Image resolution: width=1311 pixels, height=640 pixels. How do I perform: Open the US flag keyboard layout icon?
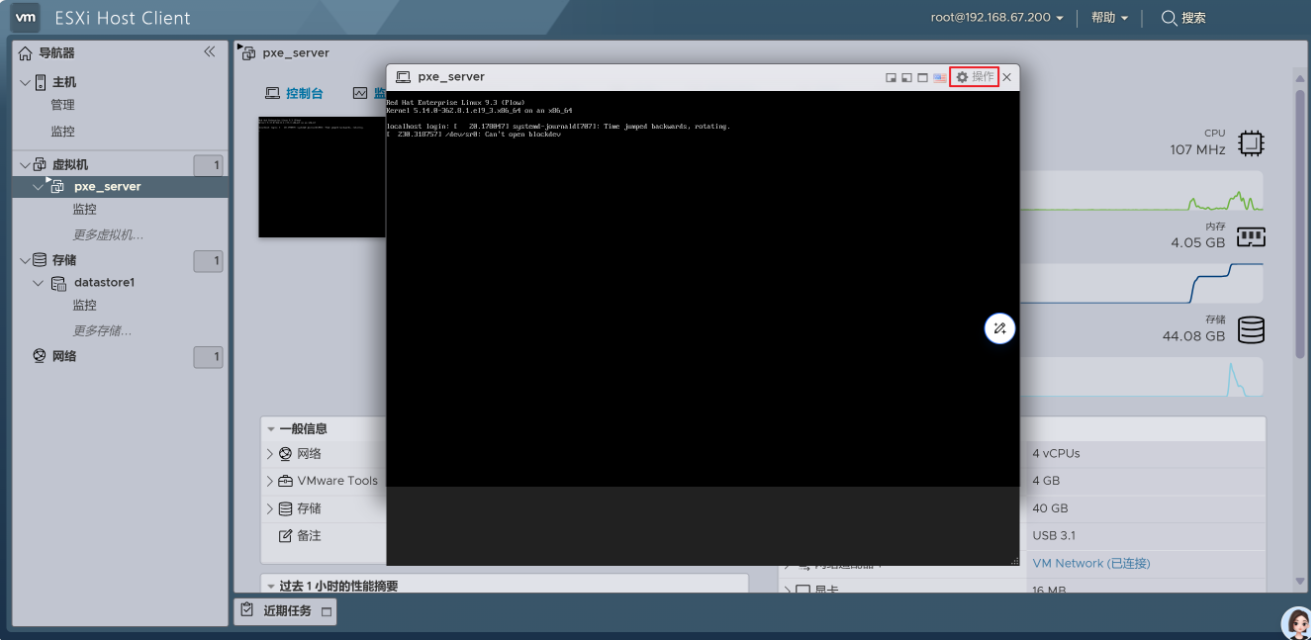(939, 77)
